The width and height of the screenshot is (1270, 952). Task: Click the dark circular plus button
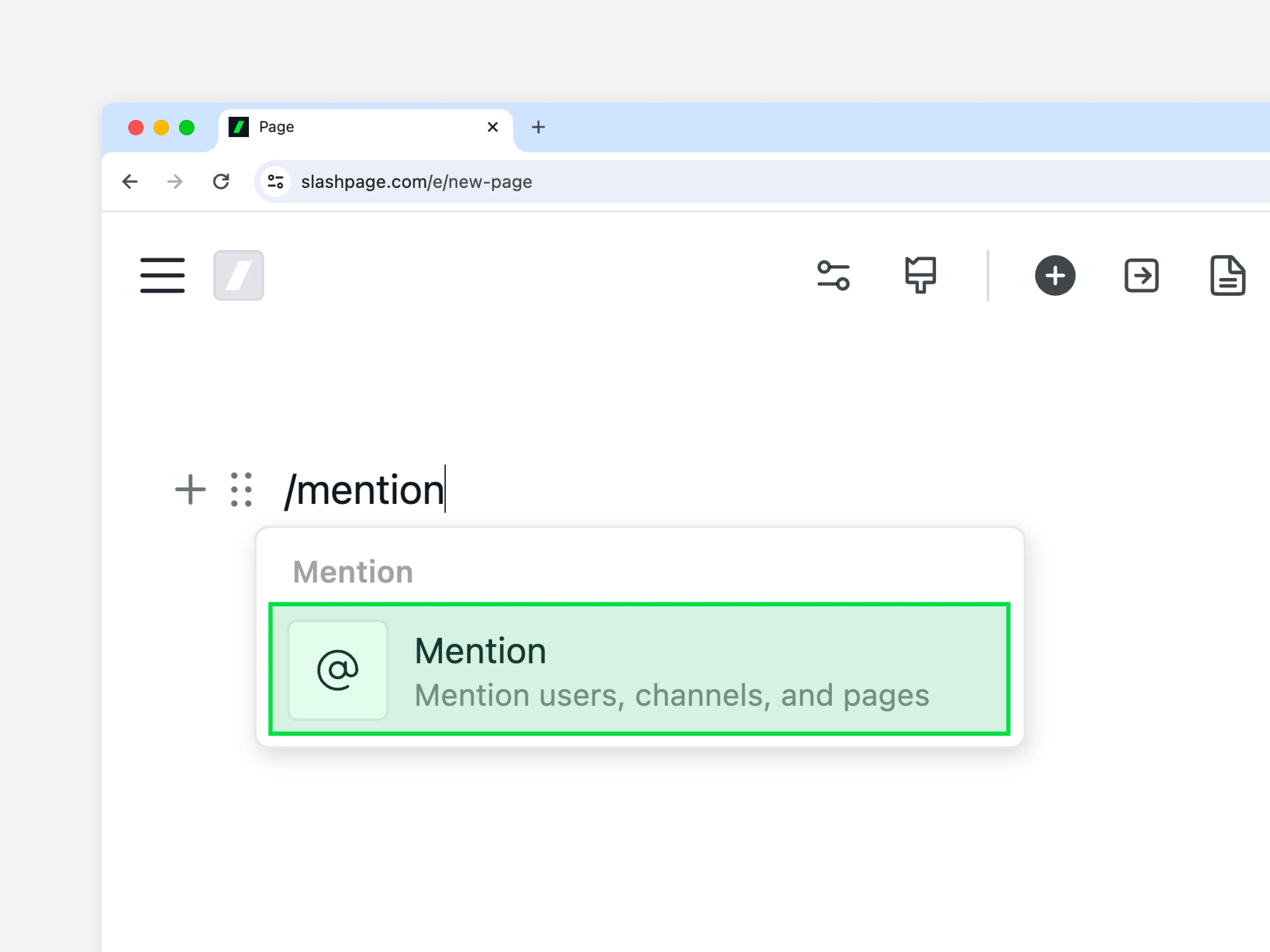1055,275
